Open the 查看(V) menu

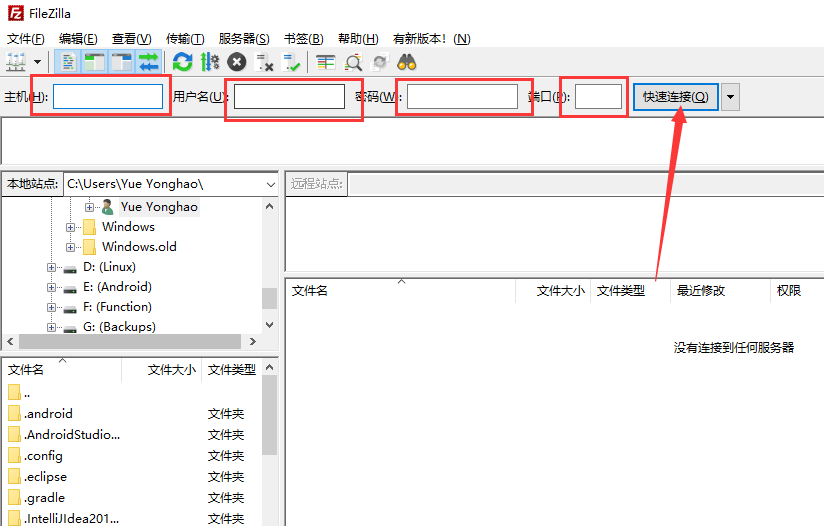(x=131, y=39)
